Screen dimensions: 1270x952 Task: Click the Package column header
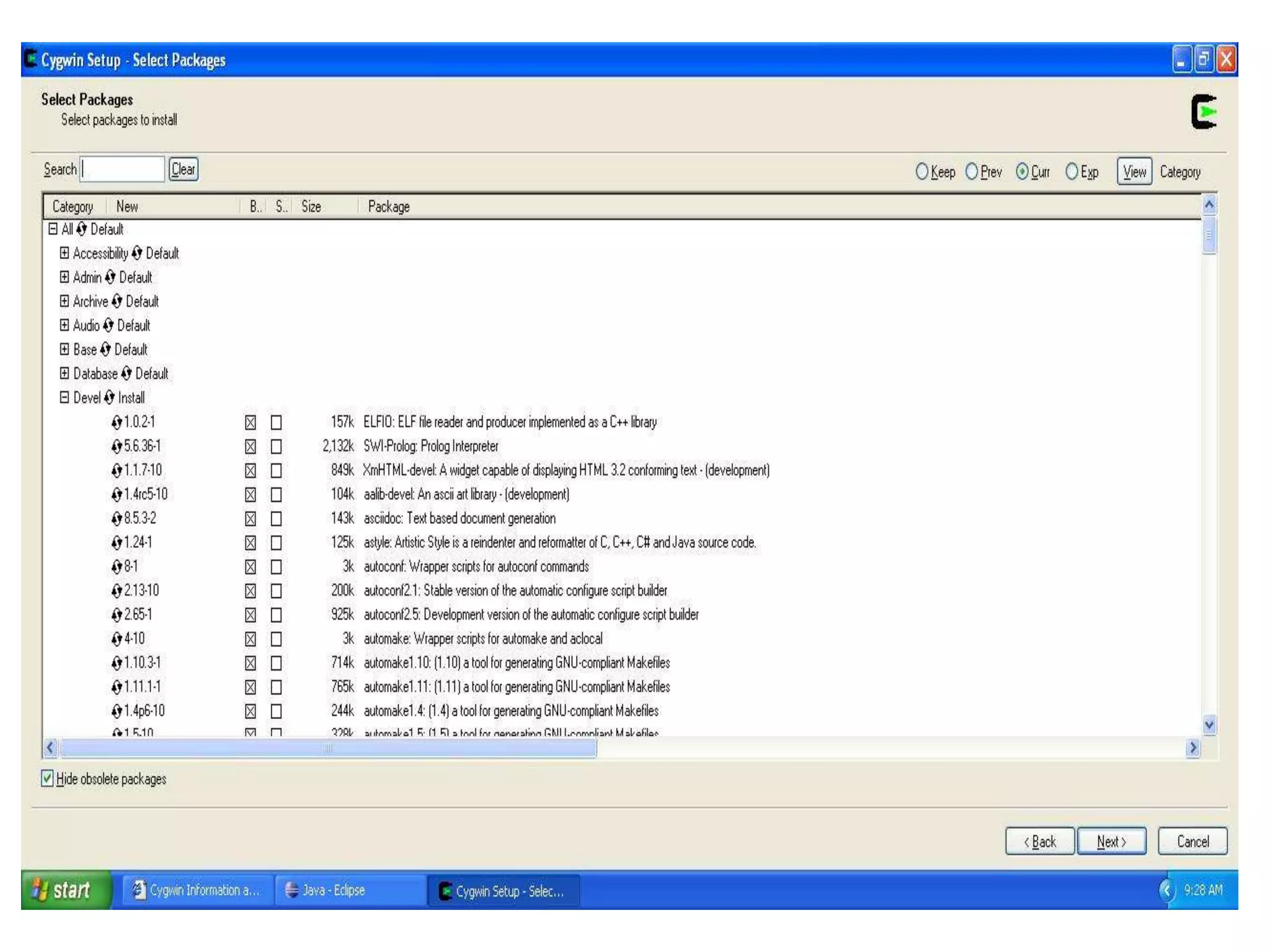[x=388, y=206]
